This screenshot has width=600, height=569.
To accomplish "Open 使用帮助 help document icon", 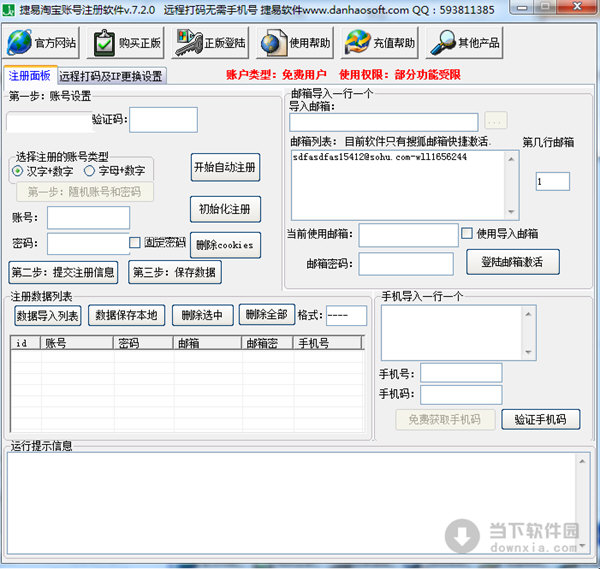I will pyautogui.click(x=295, y=42).
